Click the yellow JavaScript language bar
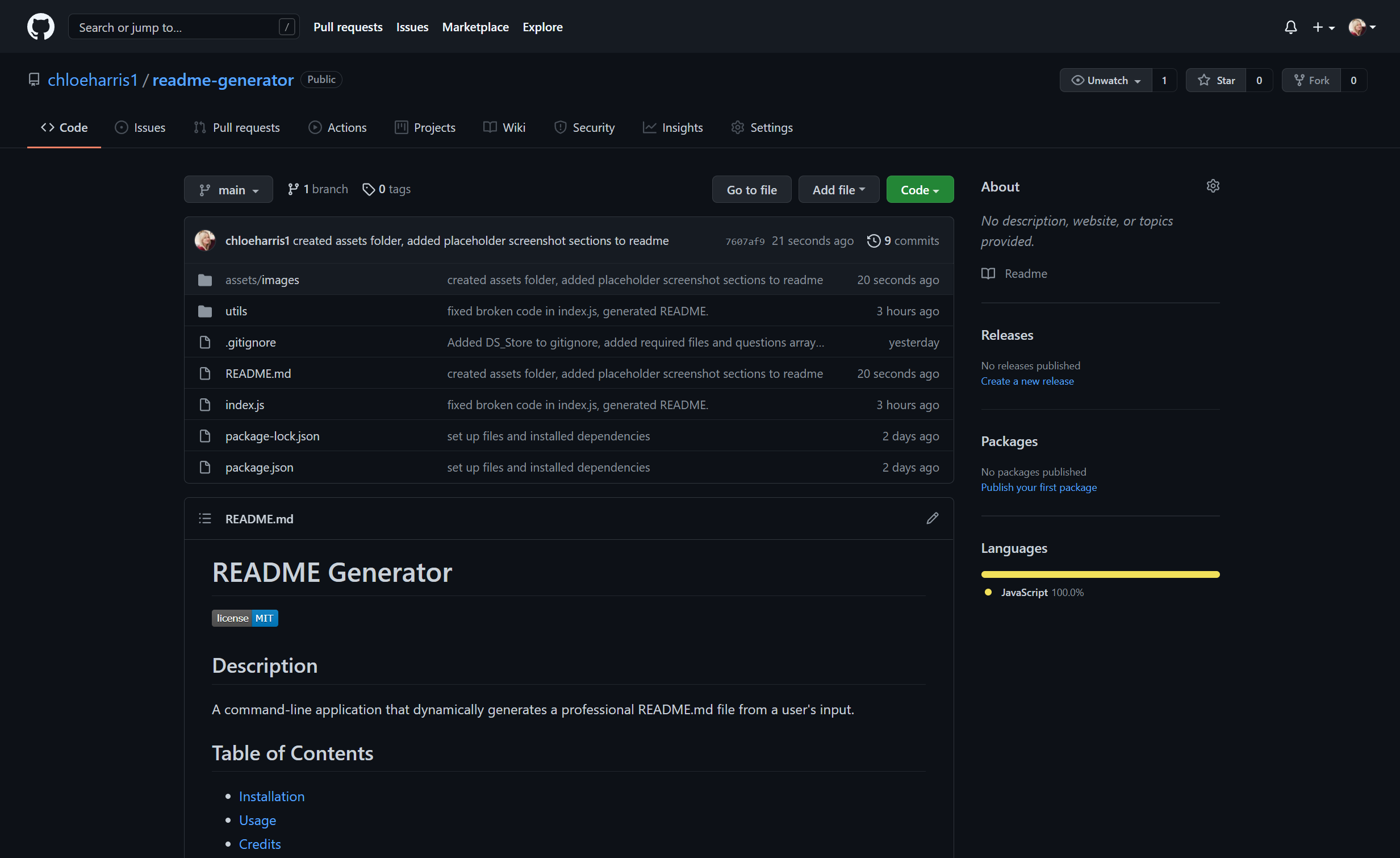 1100,574
